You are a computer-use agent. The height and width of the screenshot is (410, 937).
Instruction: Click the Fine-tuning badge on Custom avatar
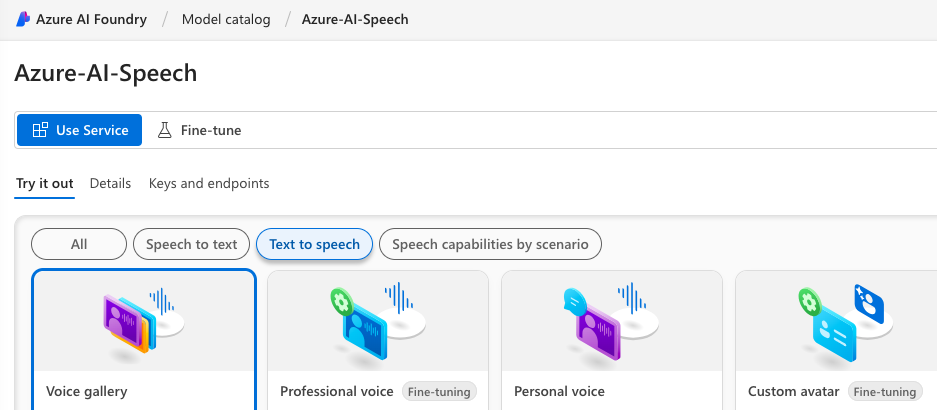point(884,391)
